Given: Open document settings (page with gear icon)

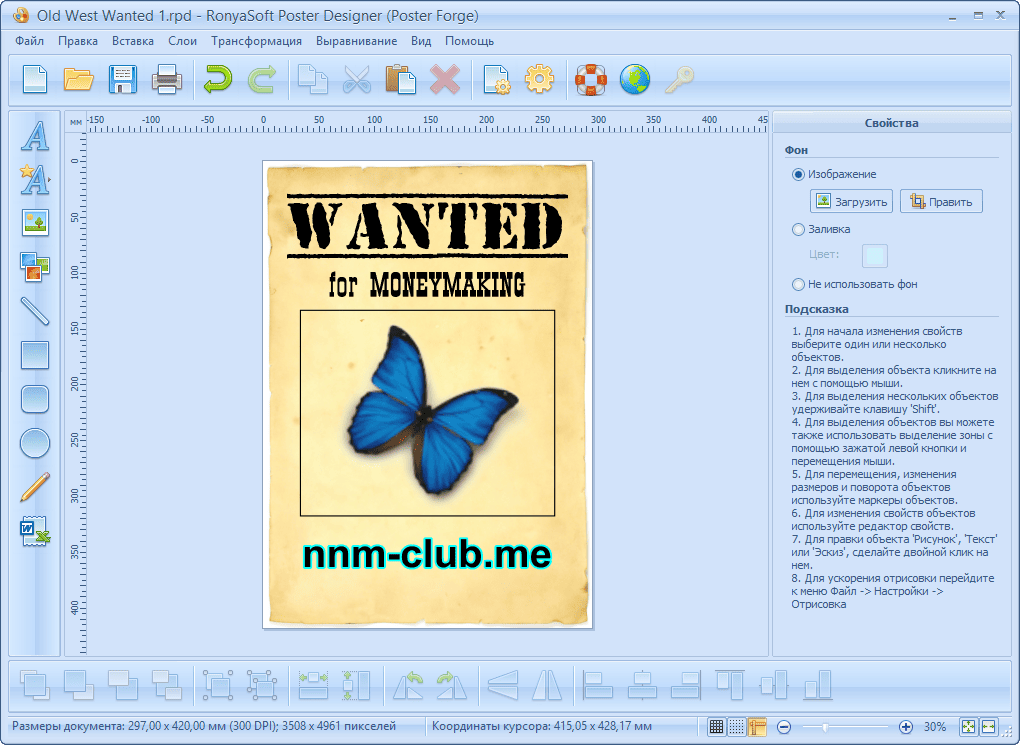Looking at the screenshot, I should [497, 79].
